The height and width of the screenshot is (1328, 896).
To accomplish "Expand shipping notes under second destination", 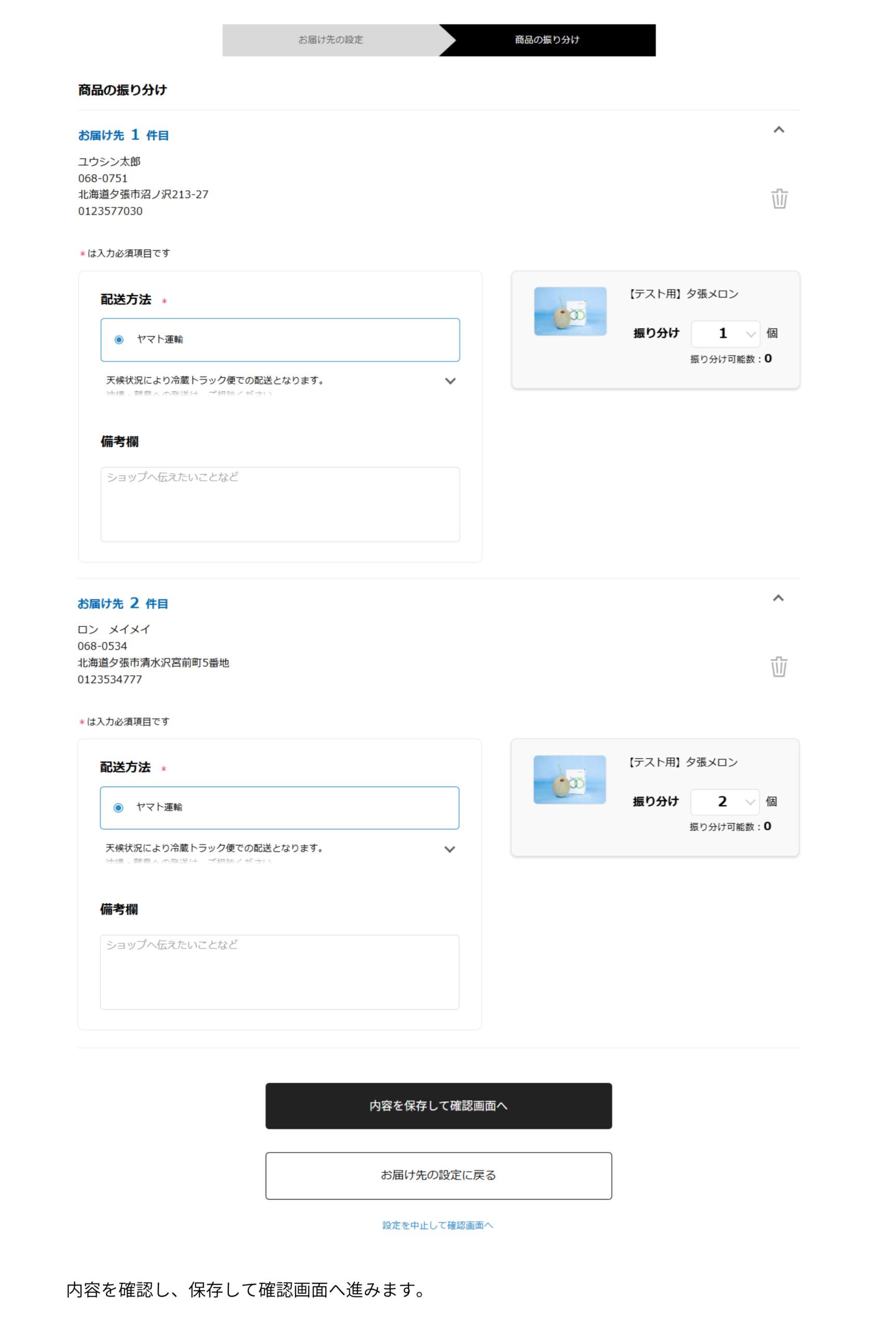I will pyautogui.click(x=449, y=849).
